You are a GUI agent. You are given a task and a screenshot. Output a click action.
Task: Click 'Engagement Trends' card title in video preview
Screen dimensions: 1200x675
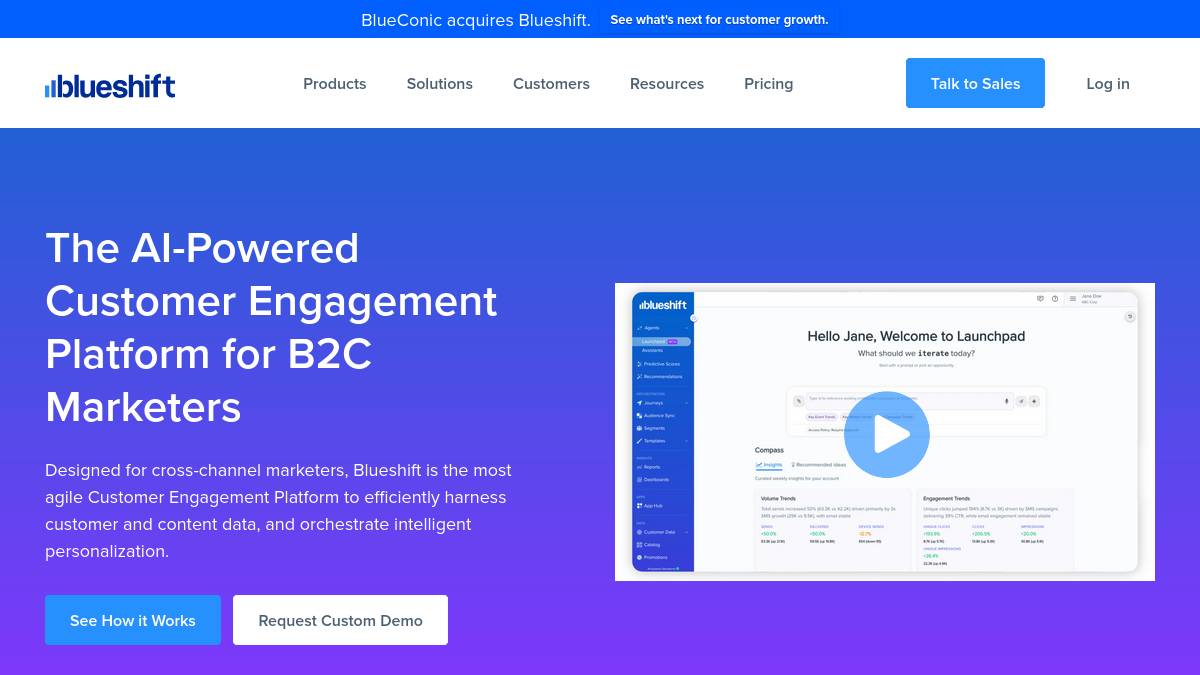[x=946, y=498]
